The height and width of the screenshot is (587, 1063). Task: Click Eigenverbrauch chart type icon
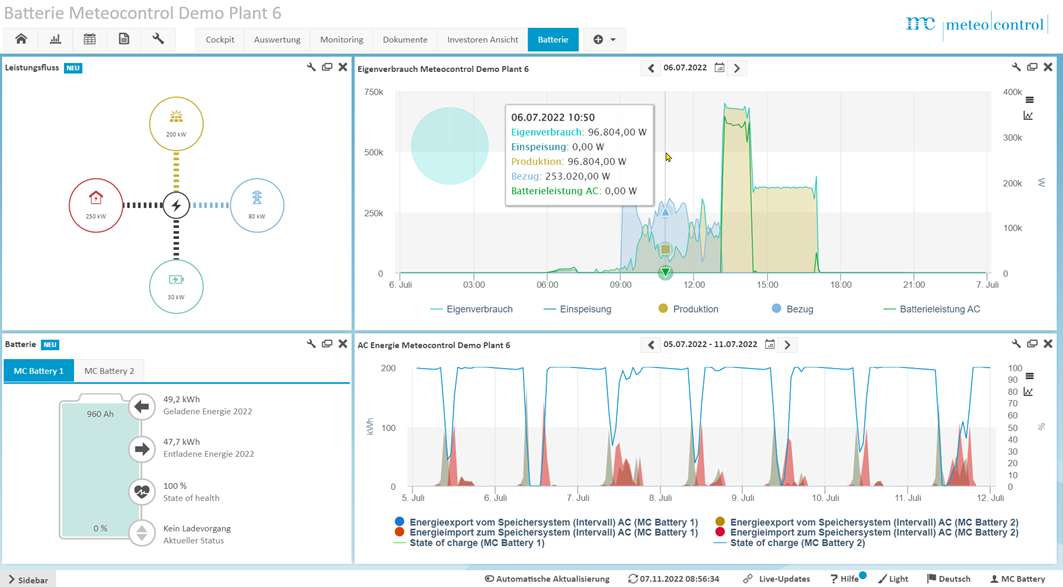[x=1028, y=116]
